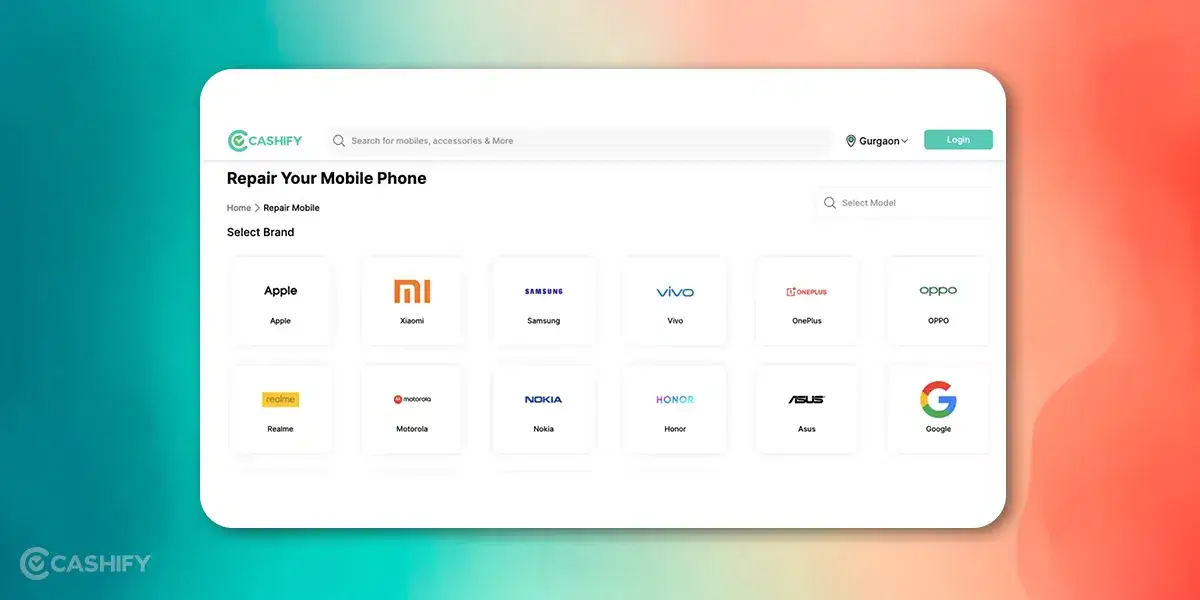Select the Honor brand logo
This screenshot has width=1200, height=600.
pos(675,399)
